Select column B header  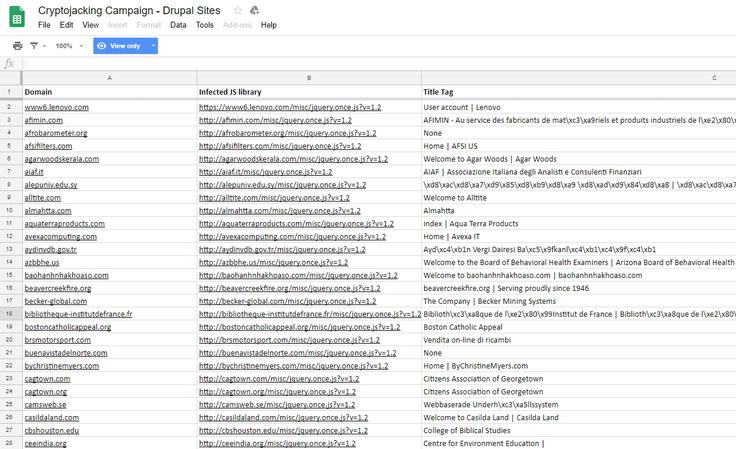point(309,78)
